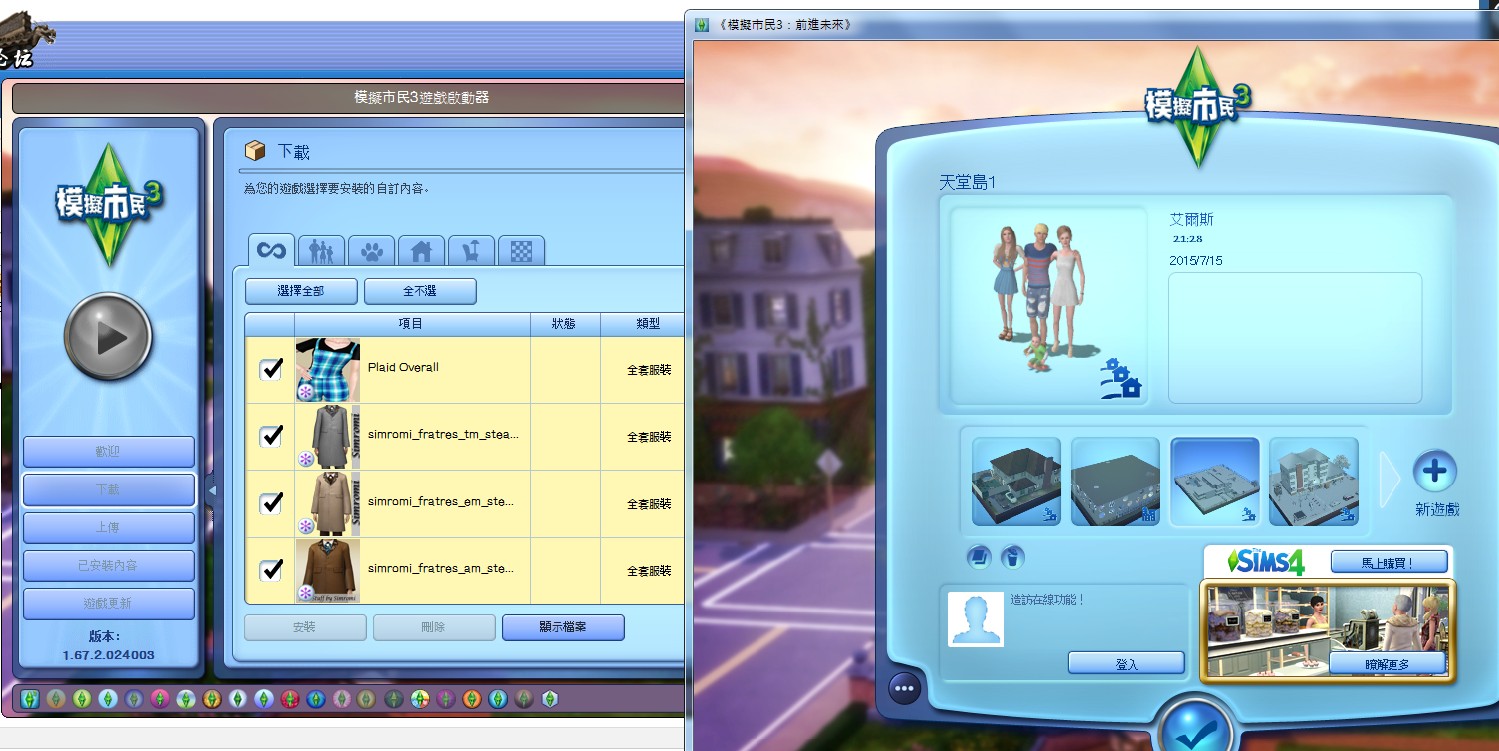The image size is (1499, 751).
Task: Click the Sims 4 logo in the ad
Action: tap(1265, 561)
